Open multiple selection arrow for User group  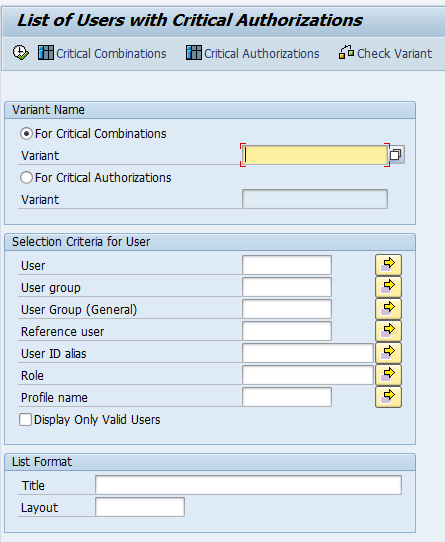coord(388,287)
